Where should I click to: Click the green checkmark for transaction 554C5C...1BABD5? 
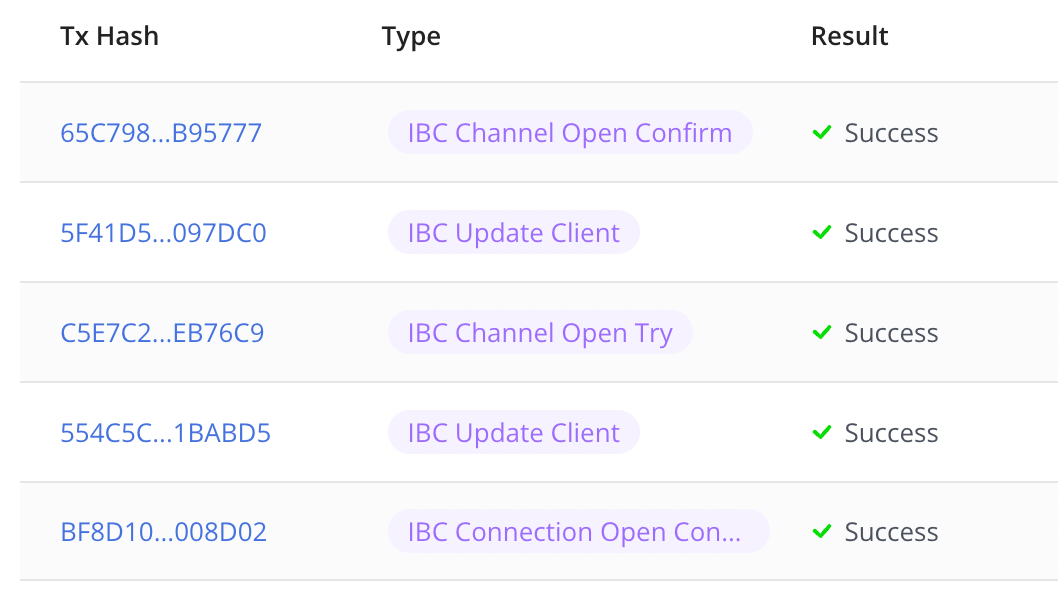822,432
